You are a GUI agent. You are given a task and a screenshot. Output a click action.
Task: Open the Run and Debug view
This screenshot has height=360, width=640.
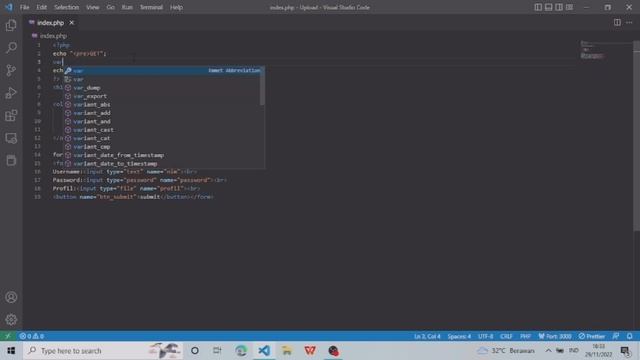point(11,93)
